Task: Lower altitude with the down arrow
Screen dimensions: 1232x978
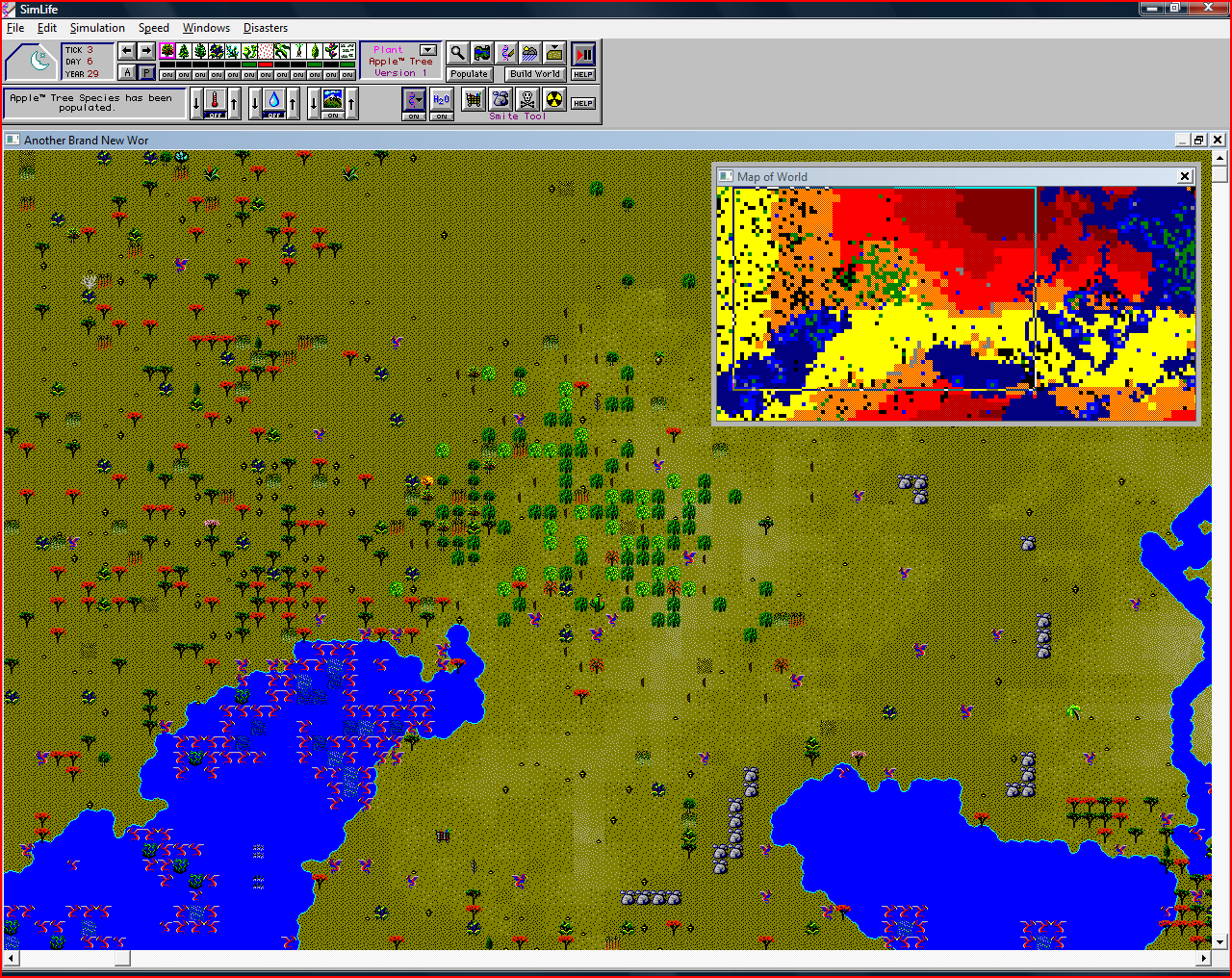Action: tap(314, 103)
